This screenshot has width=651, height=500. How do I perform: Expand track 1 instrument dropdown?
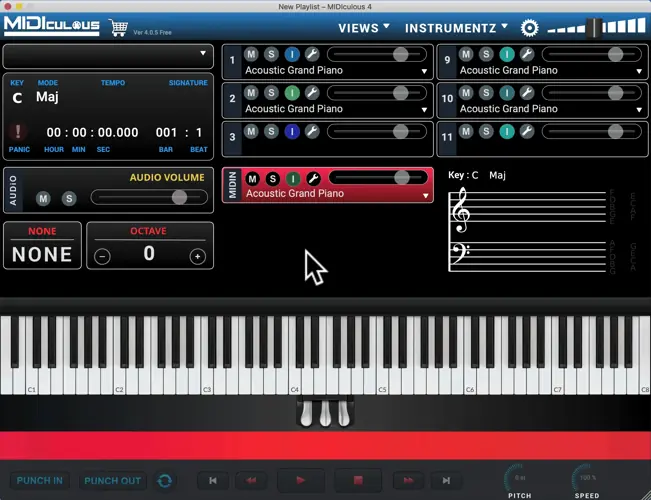pyautogui.click(x=425, y=71)
